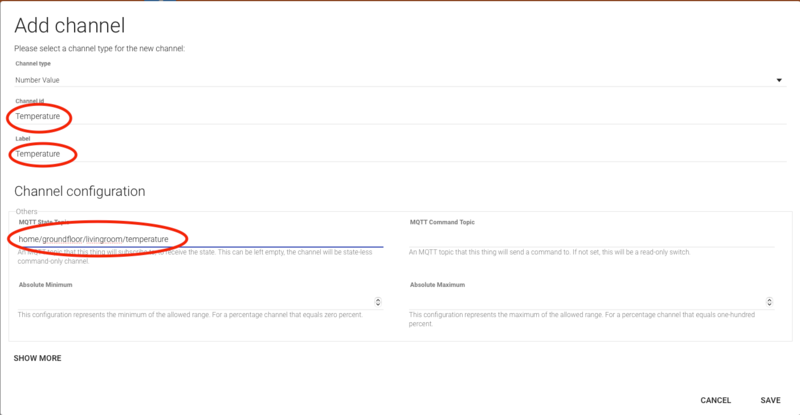Increase Absolute Maximum with stepper up arrow
800x415 pixels.
click(769, 298)
